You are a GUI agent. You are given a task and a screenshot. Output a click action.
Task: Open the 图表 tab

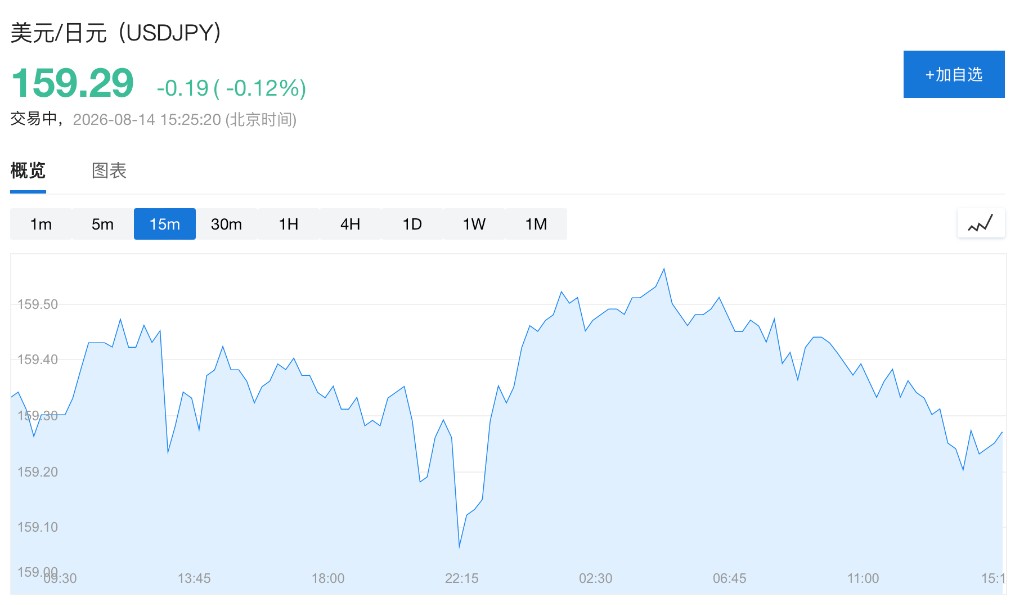coord(109,171)
